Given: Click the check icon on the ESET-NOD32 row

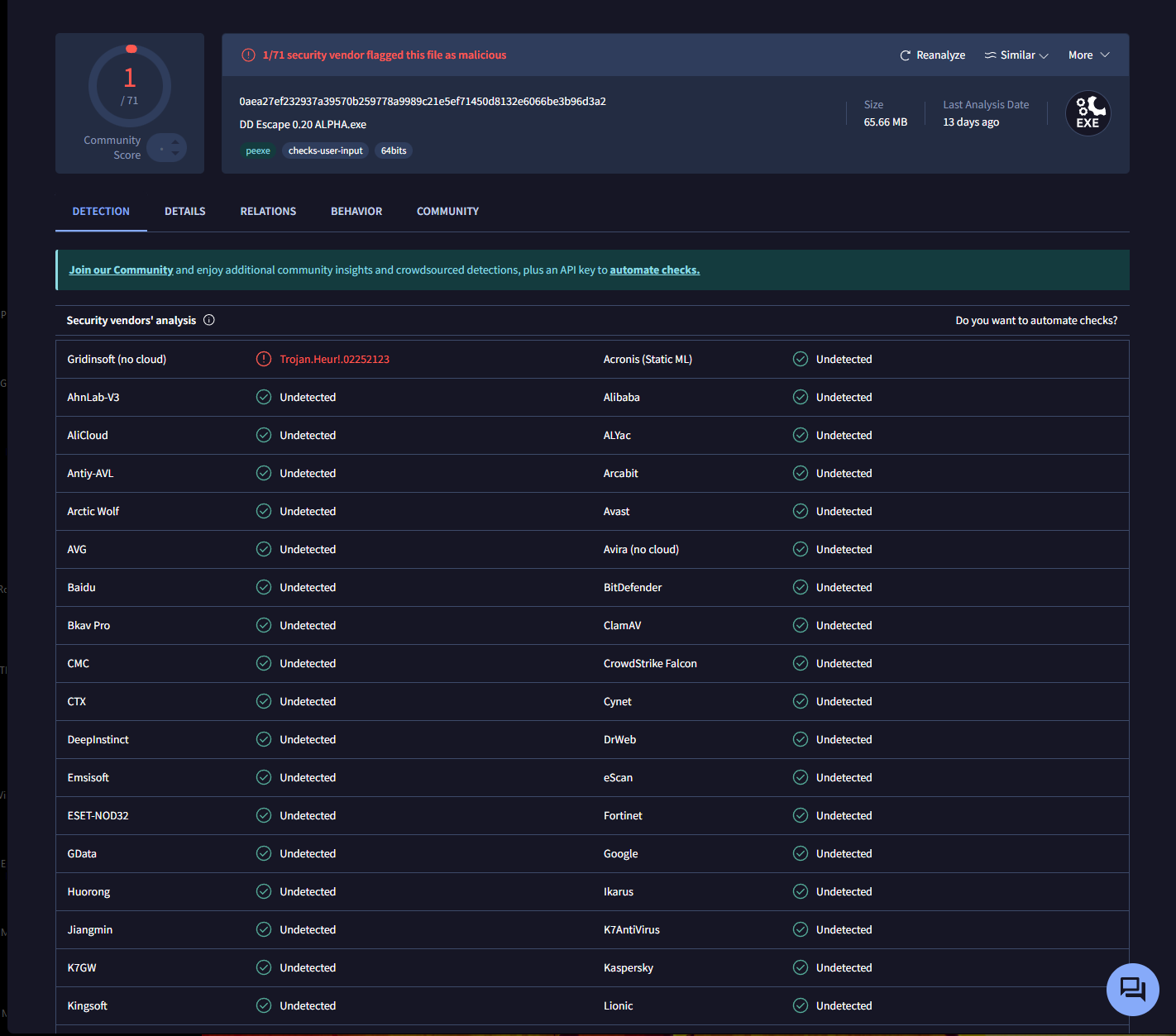Looking at the screenshot, I should tap(264, 815).
